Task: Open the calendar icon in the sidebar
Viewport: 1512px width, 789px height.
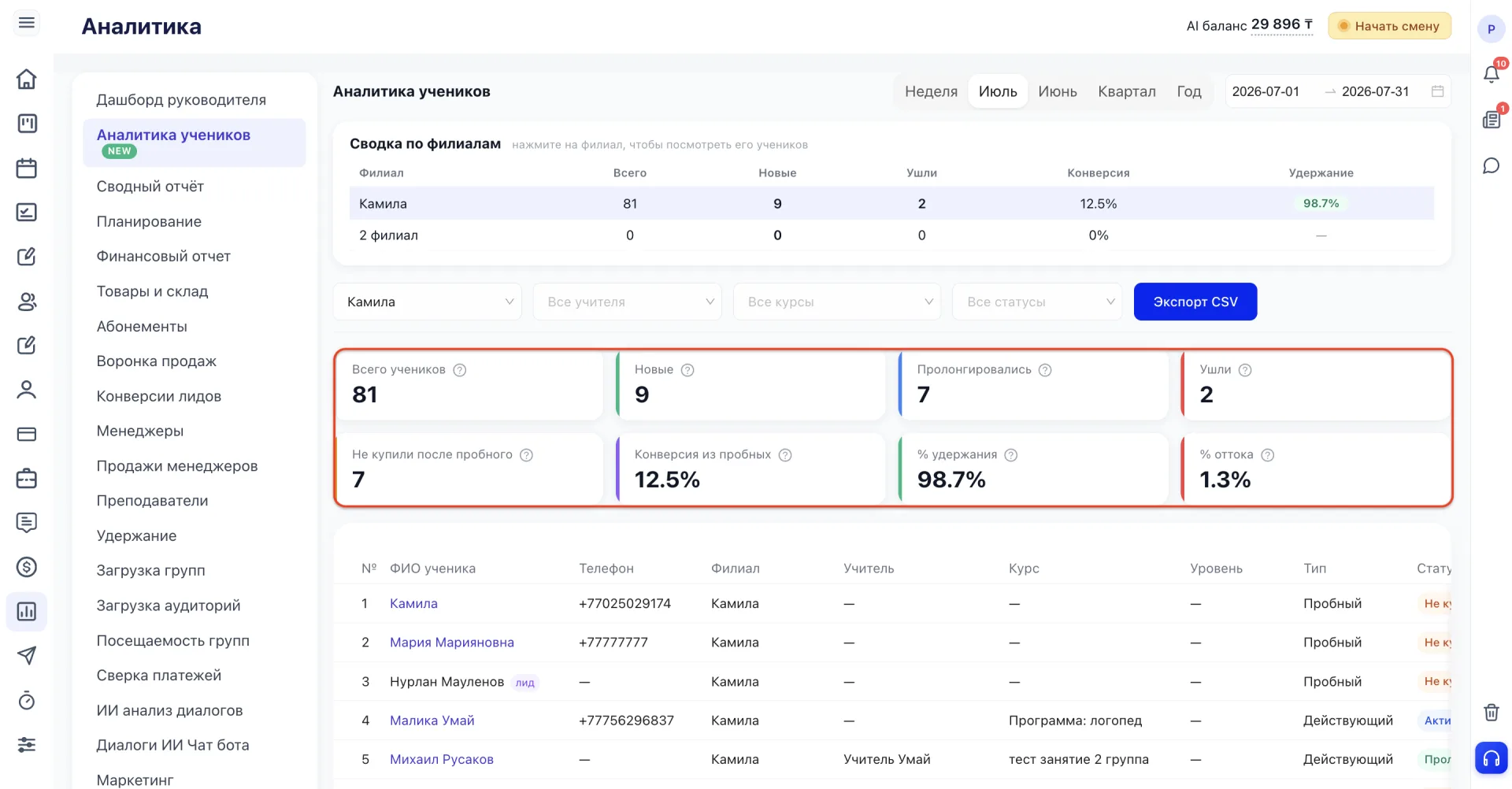Action: 27,168
